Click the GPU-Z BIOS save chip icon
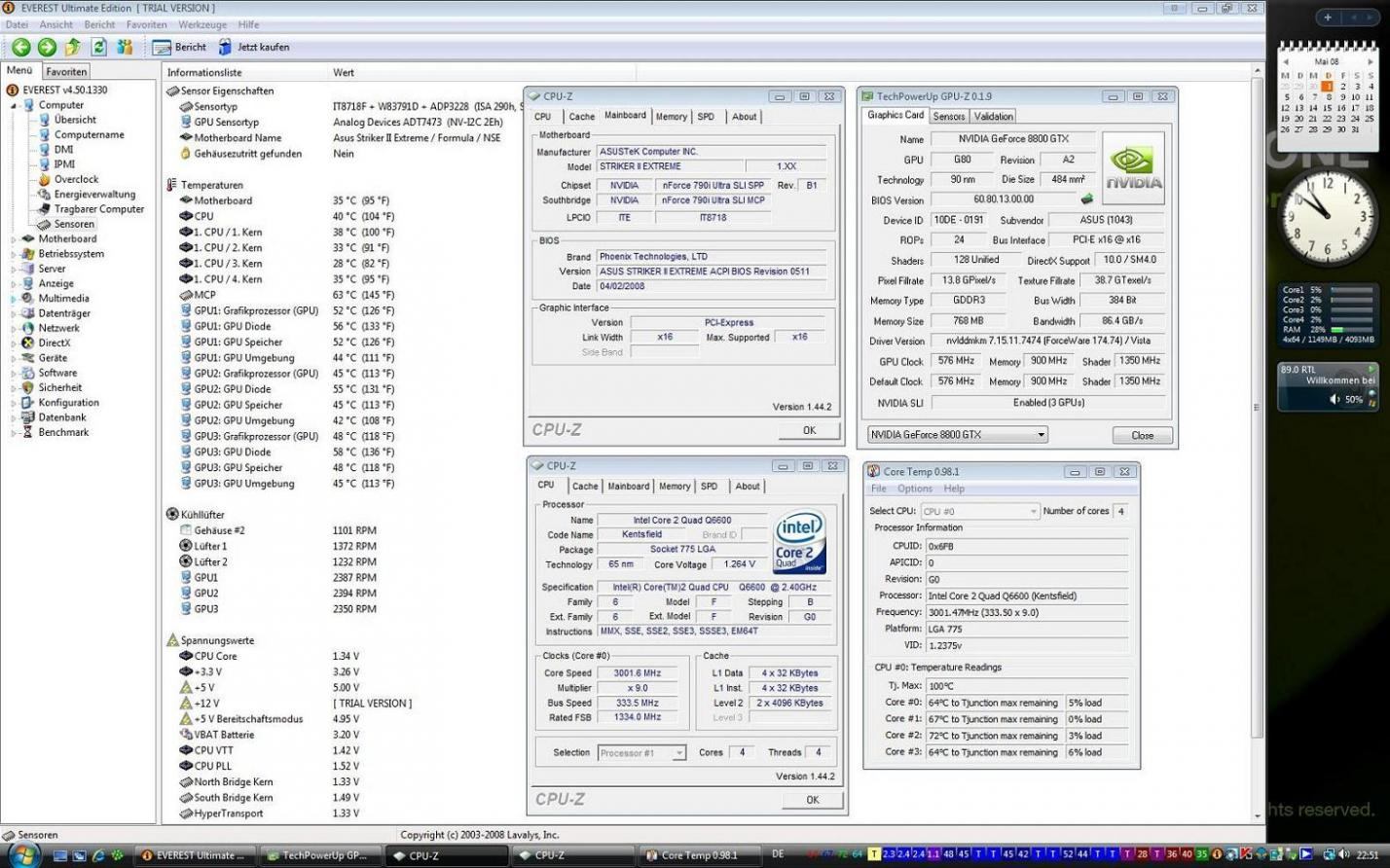Image resolution: width=1390 pixels, height=868 pixels. [x=1086, y=199]
